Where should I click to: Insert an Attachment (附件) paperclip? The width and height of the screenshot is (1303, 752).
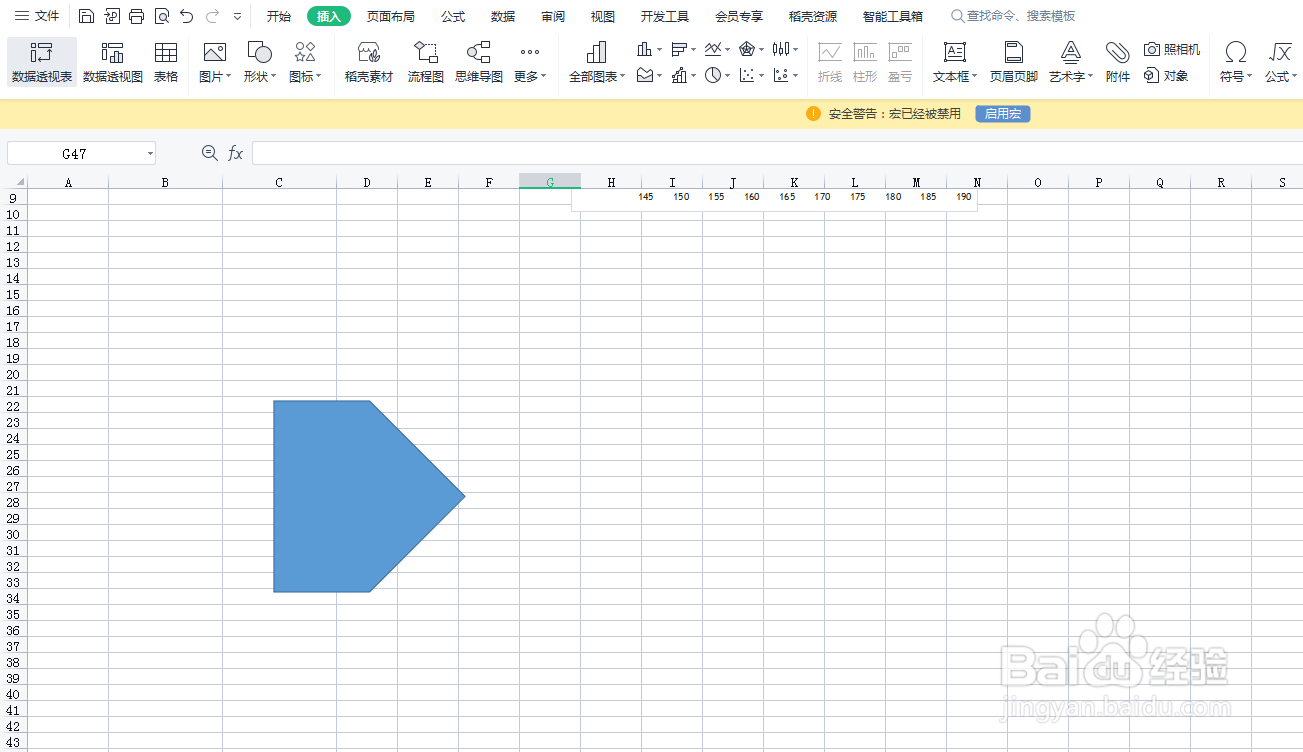point(1118,62)
